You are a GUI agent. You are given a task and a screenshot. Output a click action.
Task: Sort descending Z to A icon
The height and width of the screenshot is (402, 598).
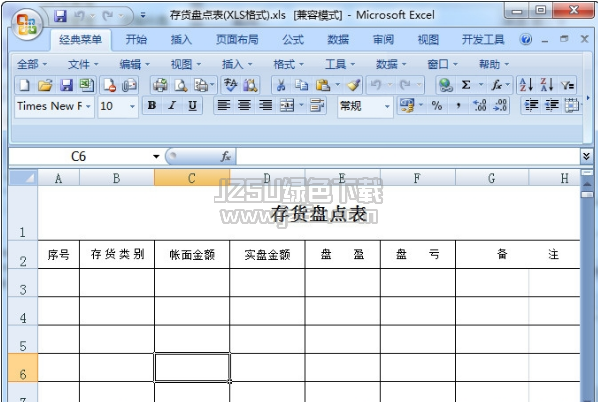coord(547,85)
